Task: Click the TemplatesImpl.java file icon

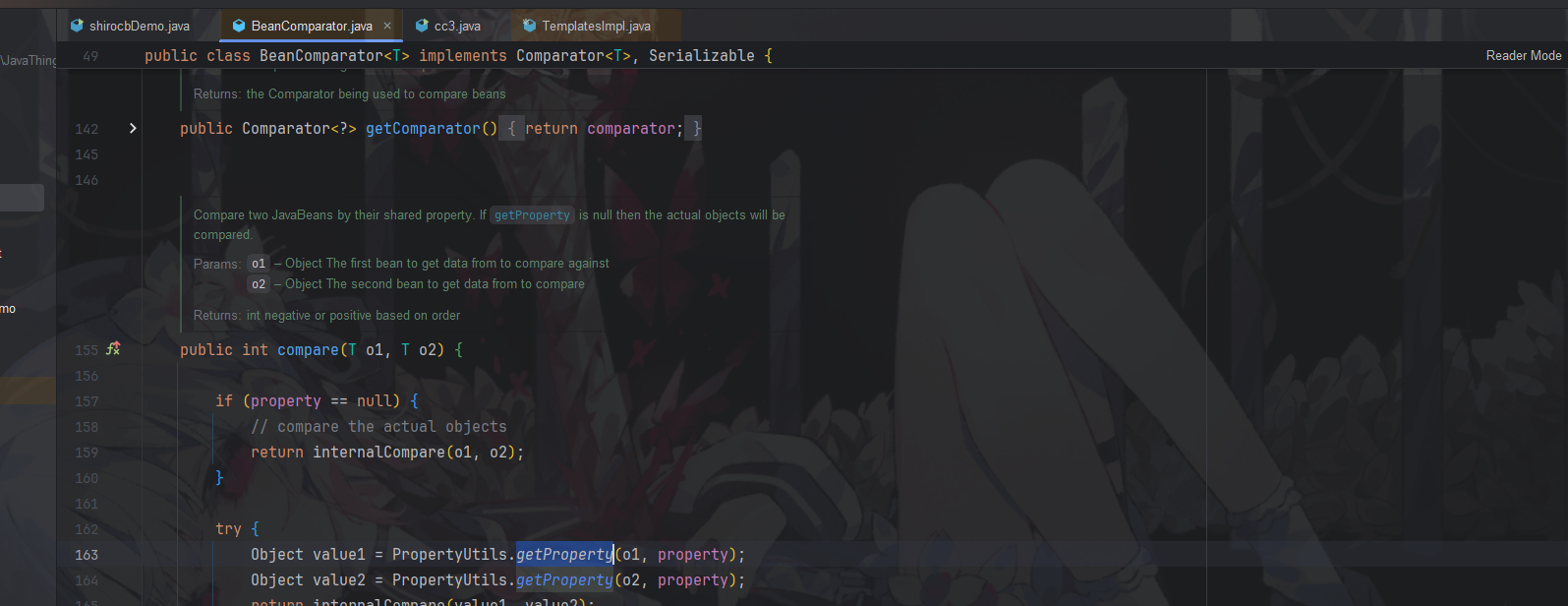Action: click(530, 26)
